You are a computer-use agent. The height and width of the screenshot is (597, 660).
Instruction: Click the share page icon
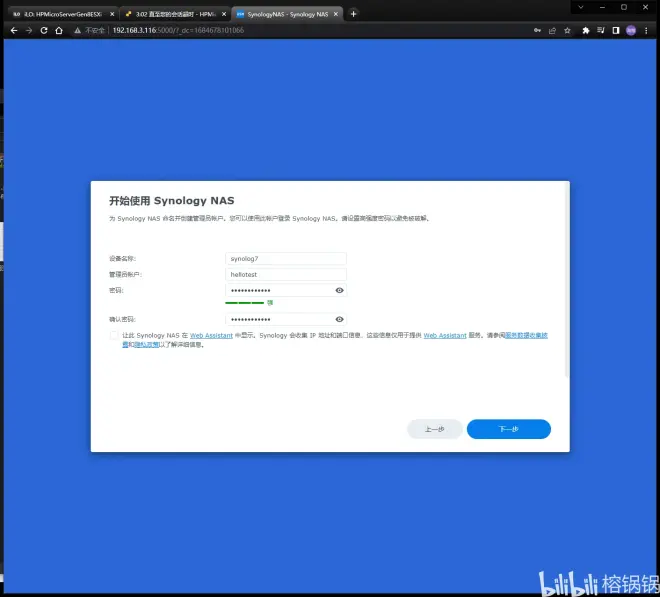(552, 30)
